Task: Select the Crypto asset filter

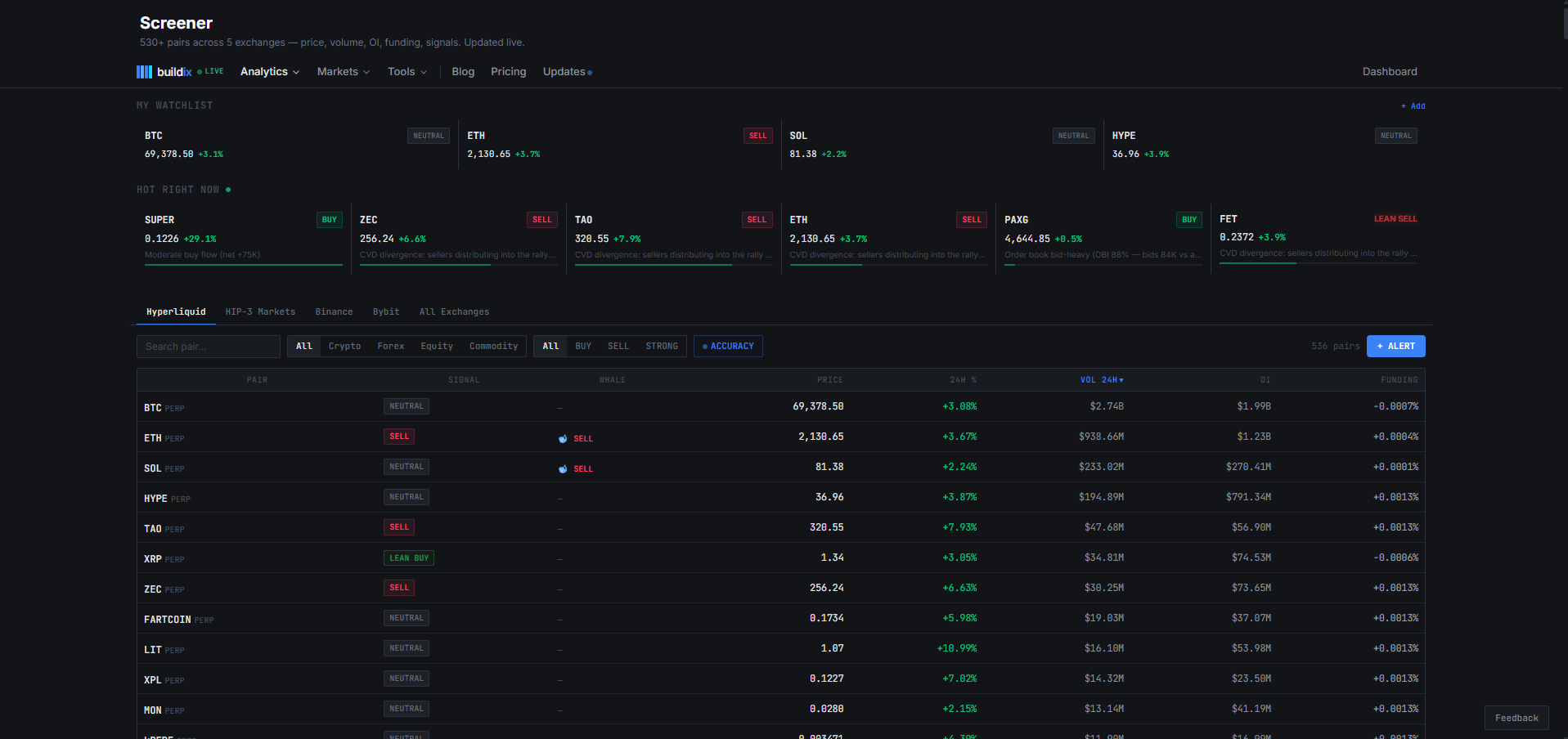Action: click(344, 347)
